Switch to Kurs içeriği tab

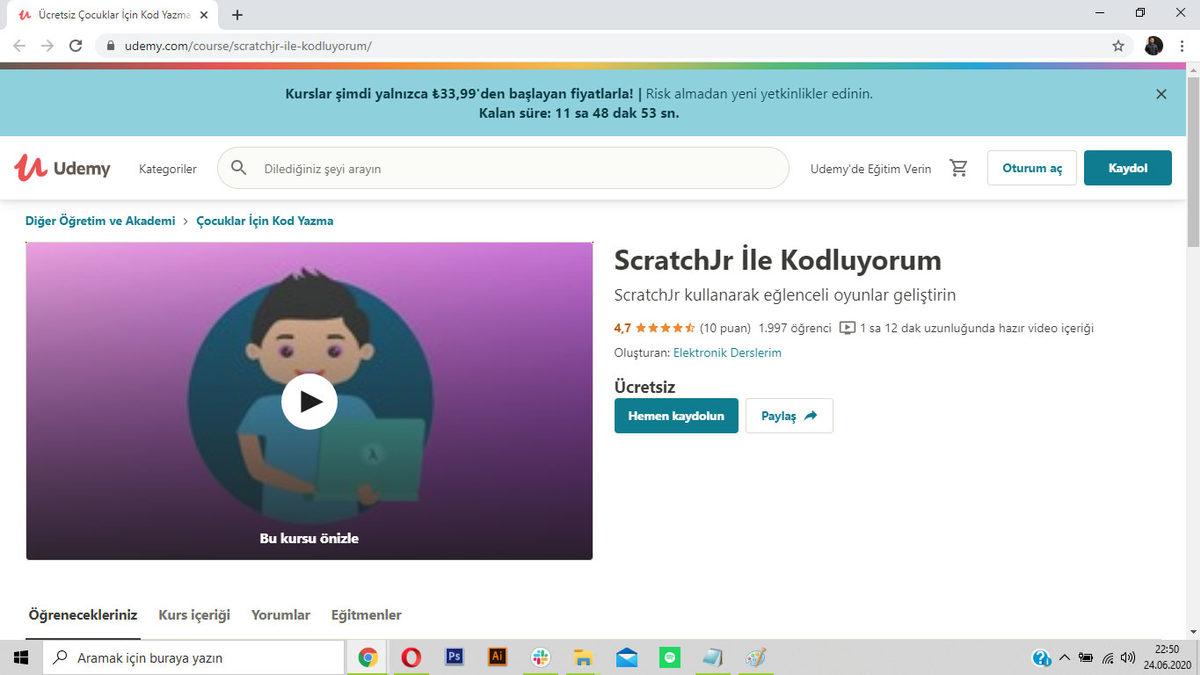[x=194, y=615]
